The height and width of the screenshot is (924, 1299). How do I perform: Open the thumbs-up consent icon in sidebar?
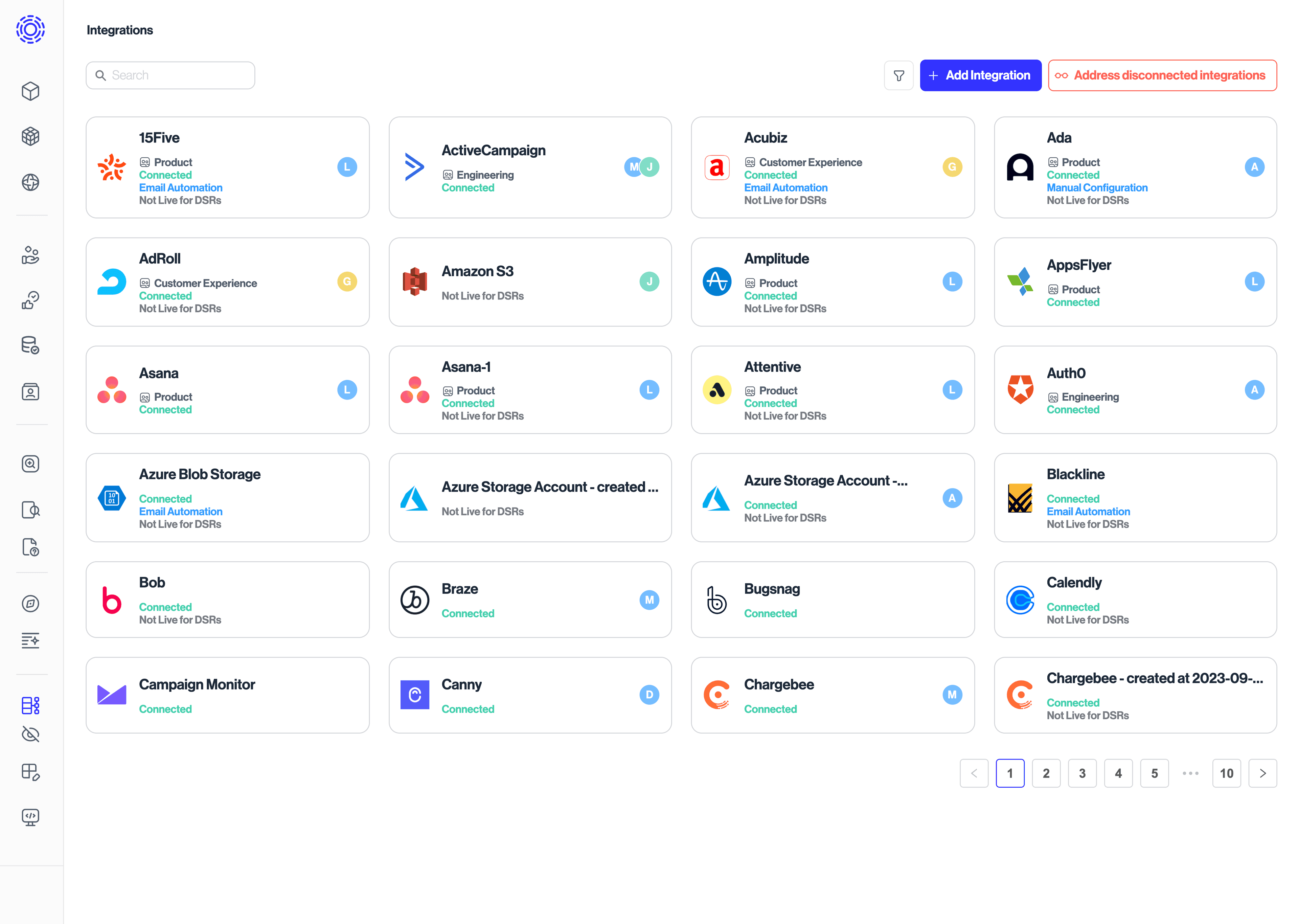point(31,300)
